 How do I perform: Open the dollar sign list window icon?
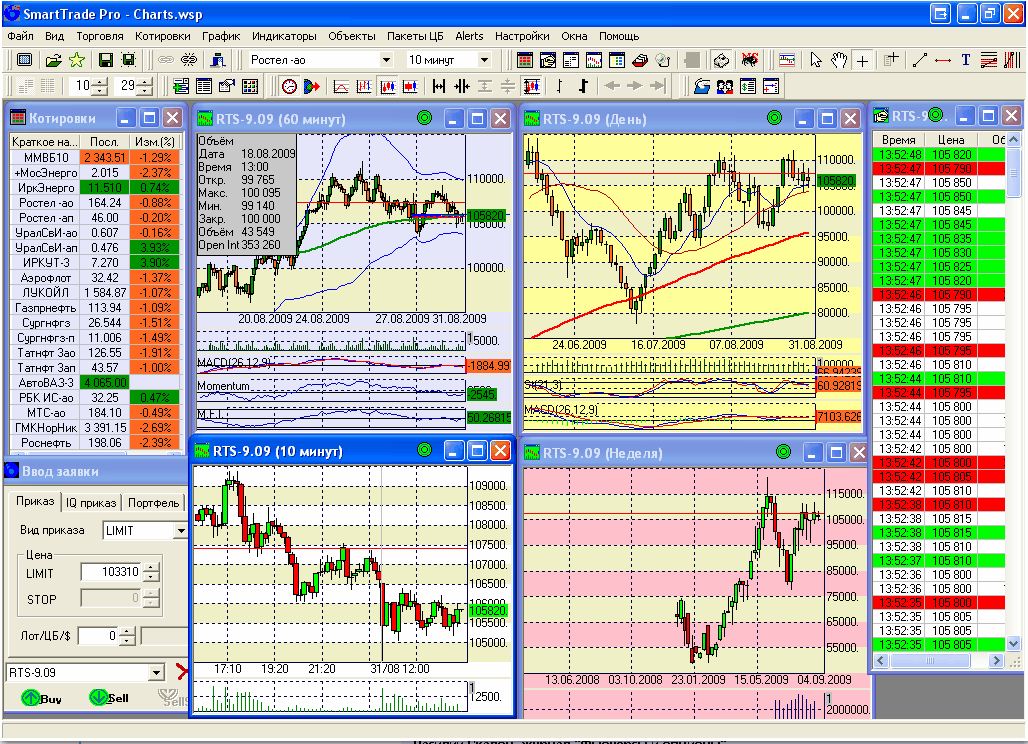(748, 86)
